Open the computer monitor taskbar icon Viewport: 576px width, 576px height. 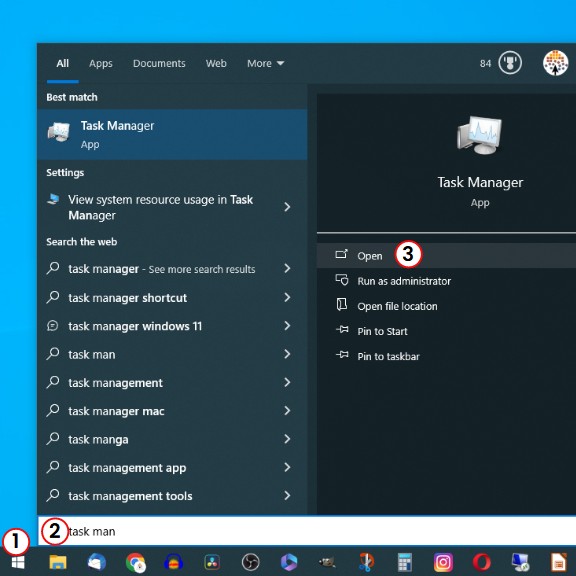(520, 562)
